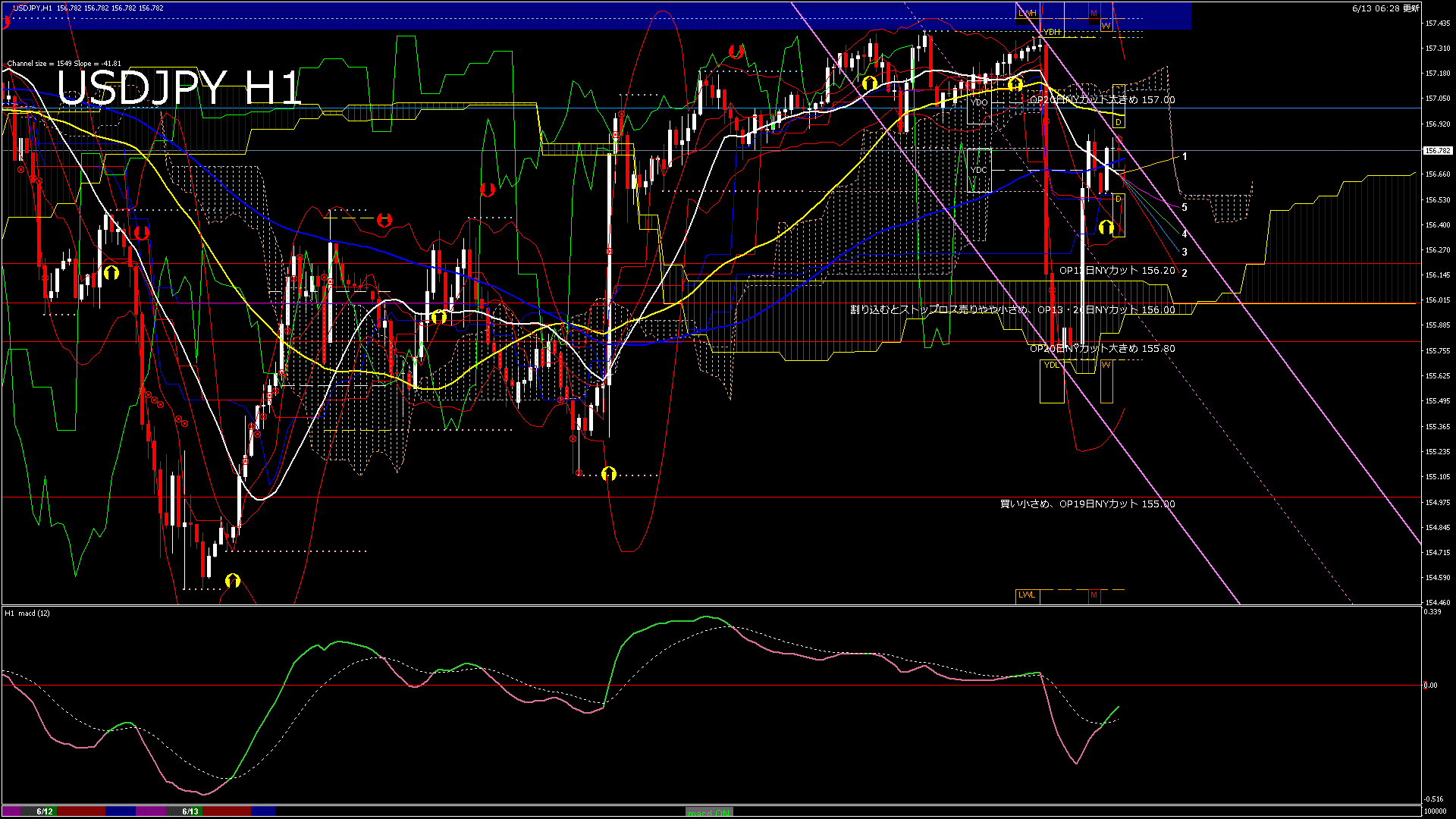1456x819 pixels.
Task: Click forecast line label number 2
Action: (1185, 273)
